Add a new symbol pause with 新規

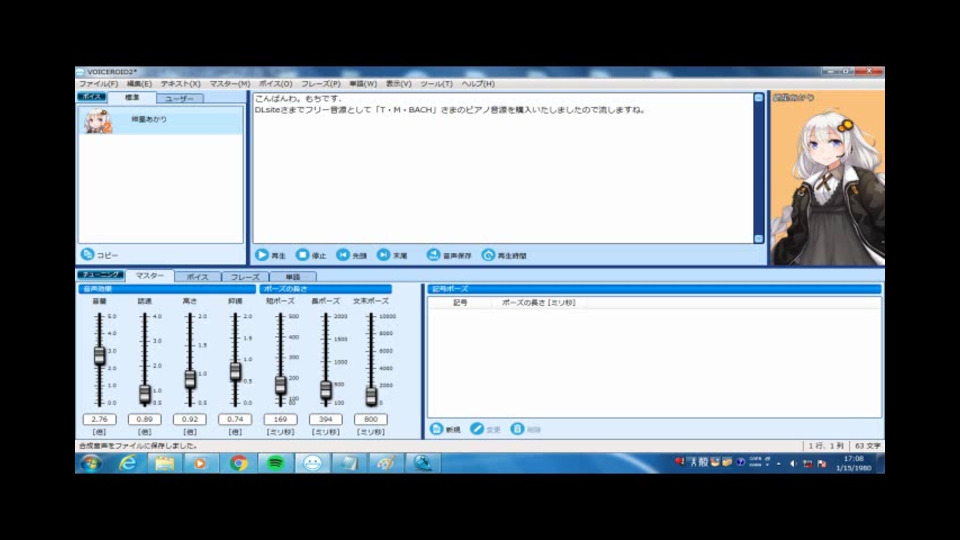click(445, 429)
